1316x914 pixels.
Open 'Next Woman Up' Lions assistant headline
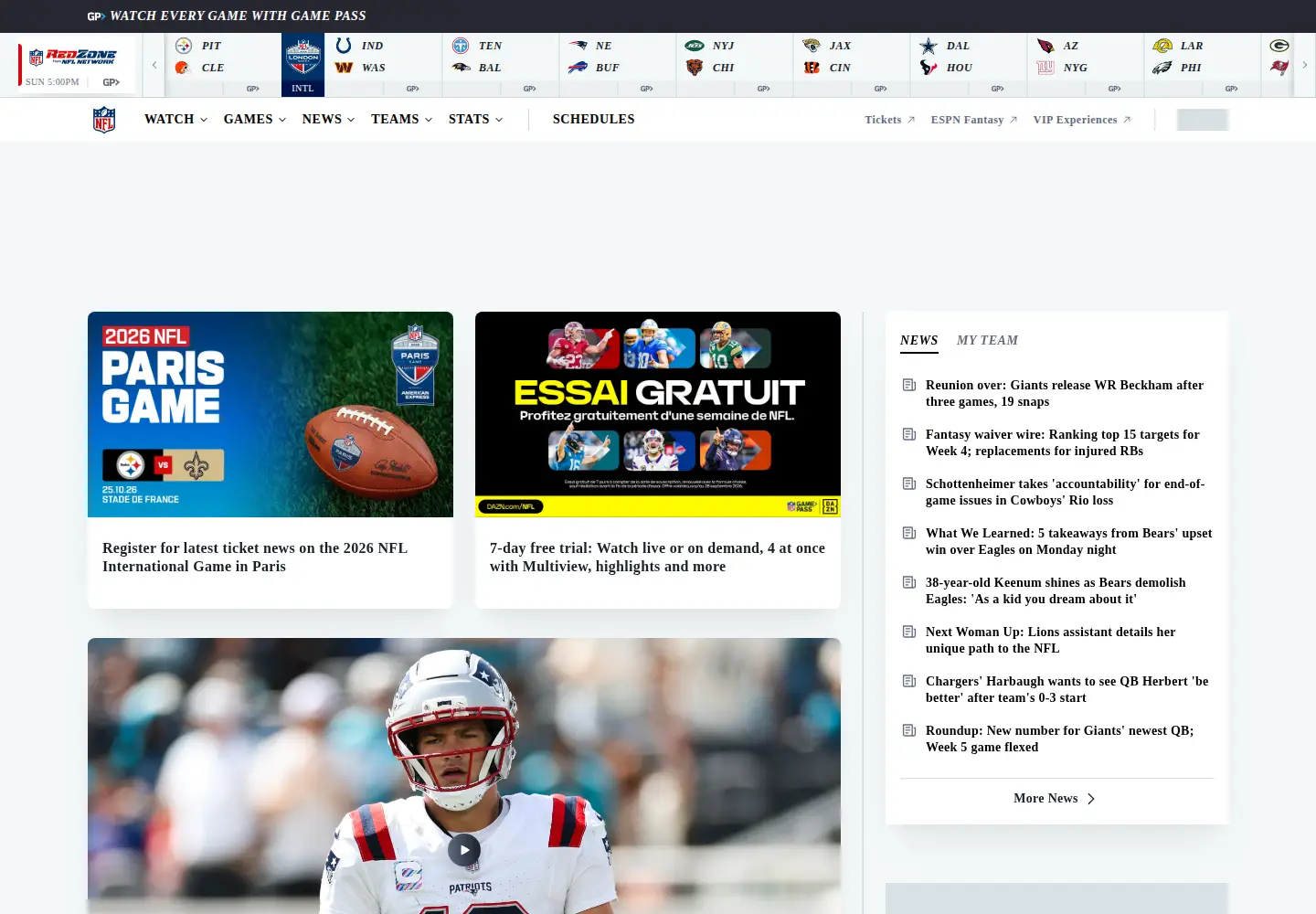click(1051, 640)
